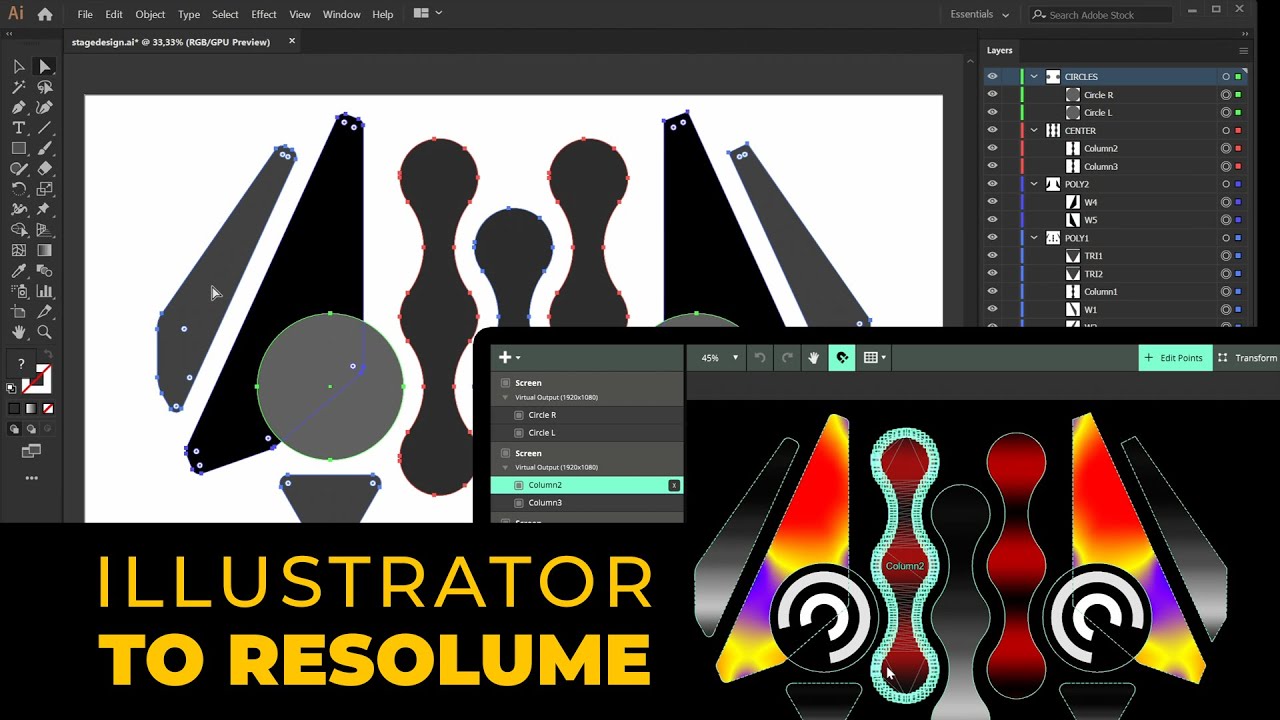Select the Scale tool

click(x=44, y=189)
